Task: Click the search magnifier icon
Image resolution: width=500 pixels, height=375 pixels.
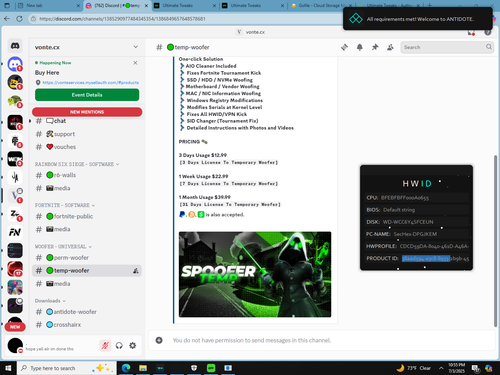Action: pos(489,47)
